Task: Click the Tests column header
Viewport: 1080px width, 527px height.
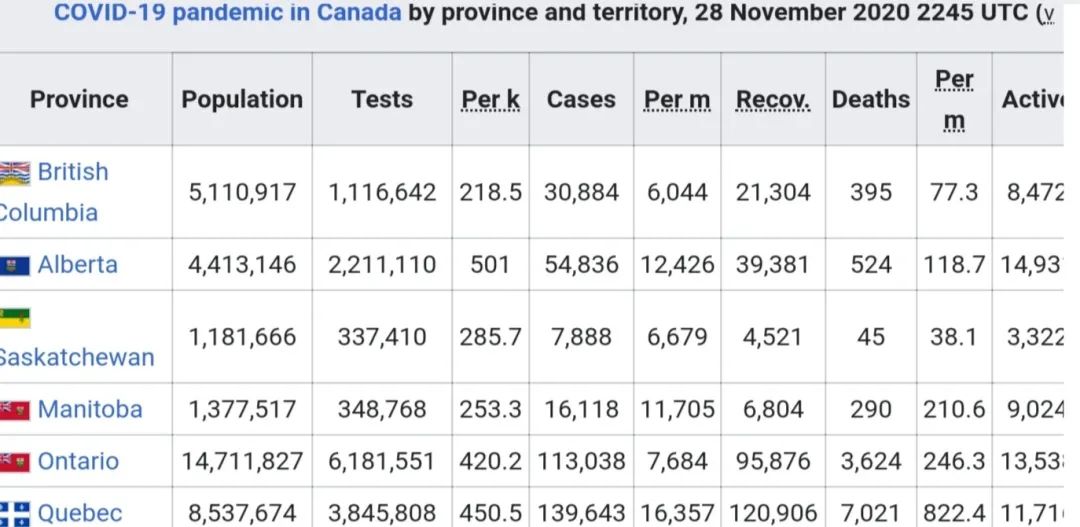Action: (x=382, y=99)
